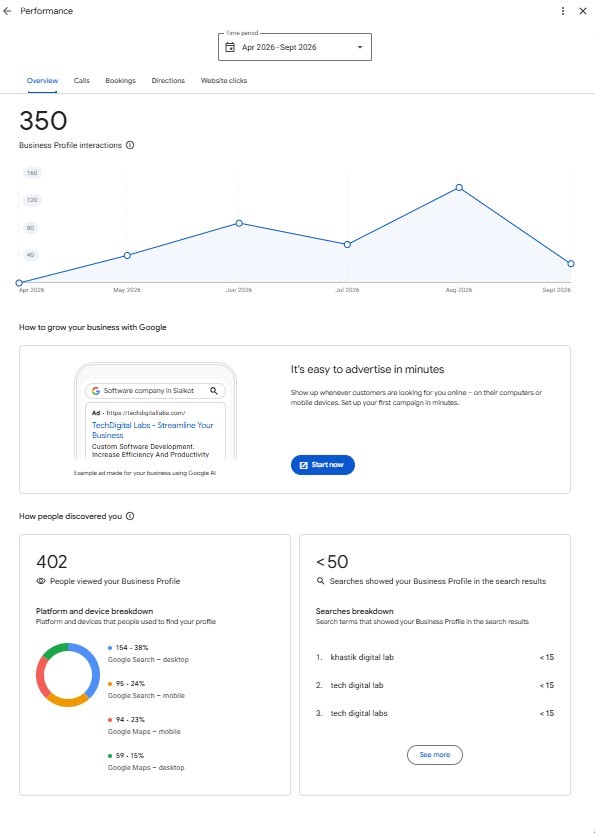Click the techdigitallabs.com ad URL
This screenshot has height=833, width=595.
coord(146,413)
